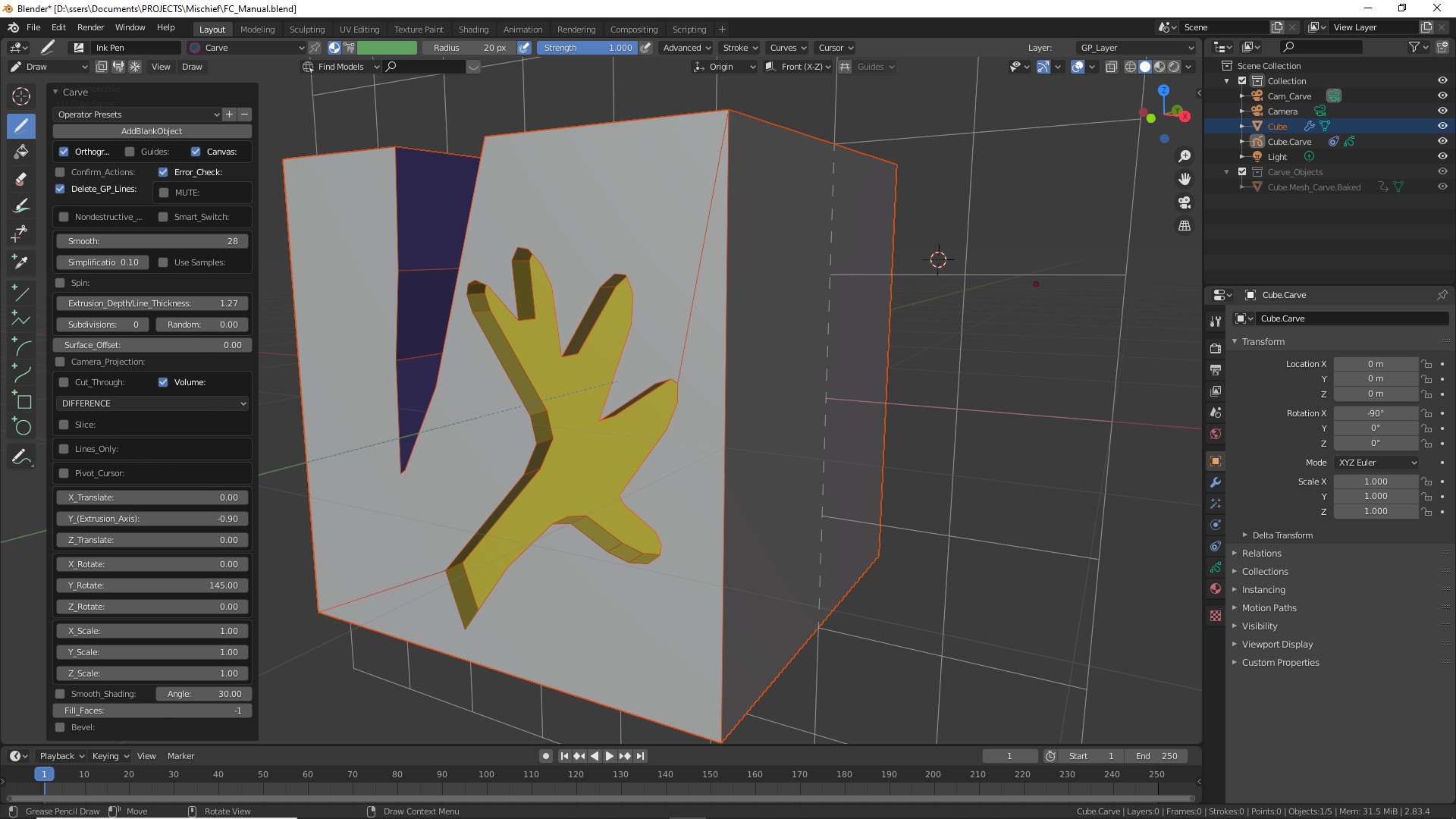This screenshot has height=819, width=1456.
Task: Click the zoom magnifier viewport icon
Action: click(x=1185, y=156)
